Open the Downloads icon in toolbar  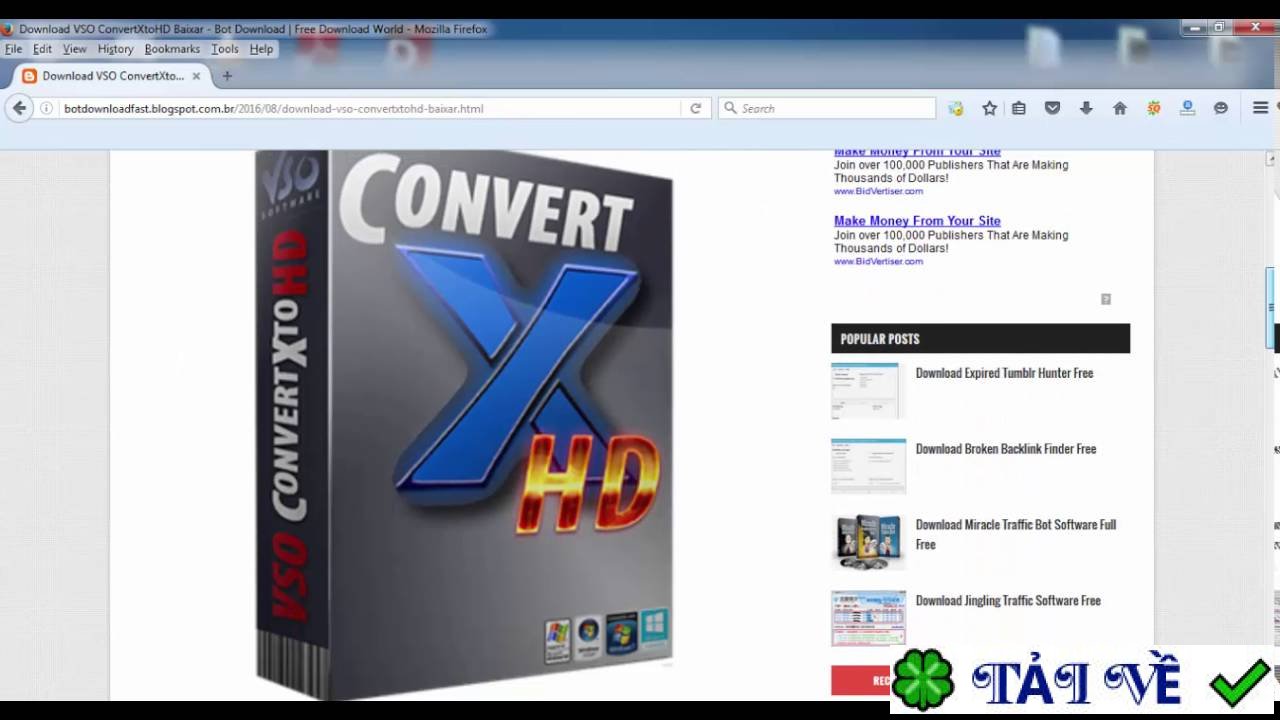[x=1087, y=108]
